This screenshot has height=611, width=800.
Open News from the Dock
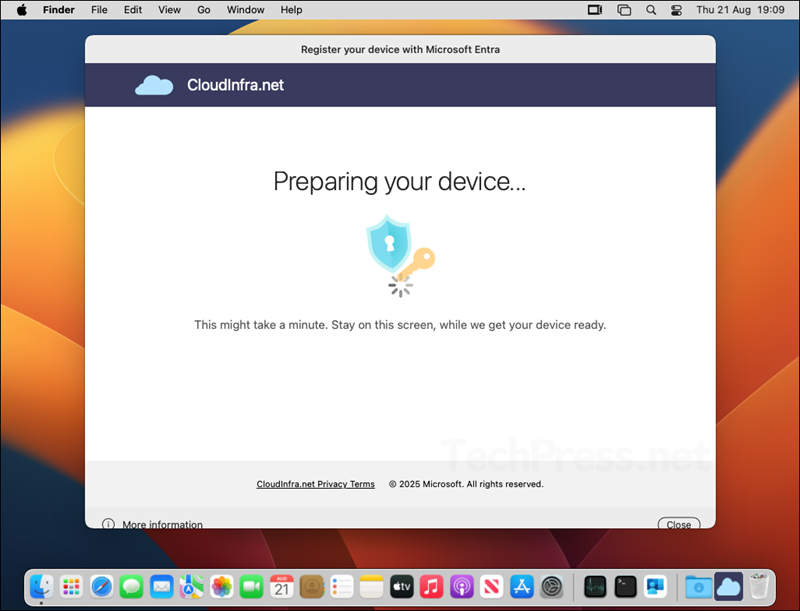[491, 587]
